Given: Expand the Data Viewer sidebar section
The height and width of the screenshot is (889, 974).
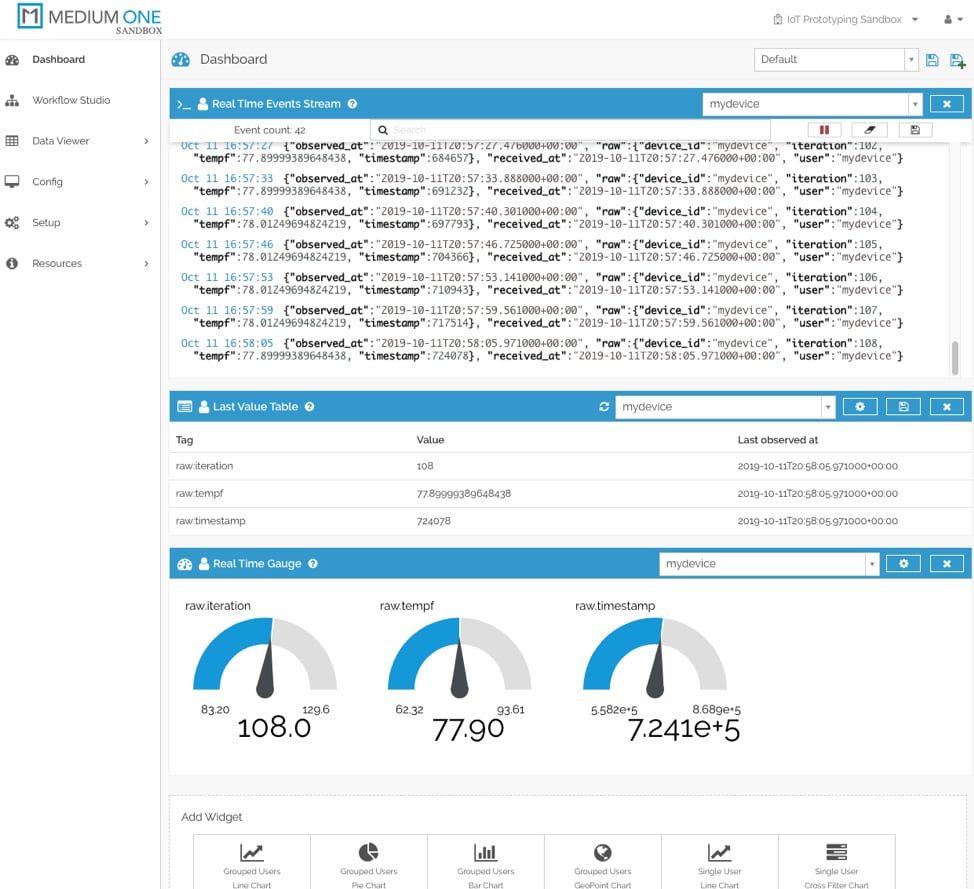Looking at the screenshot, I should pyautogui.click(x=60, y=141).
